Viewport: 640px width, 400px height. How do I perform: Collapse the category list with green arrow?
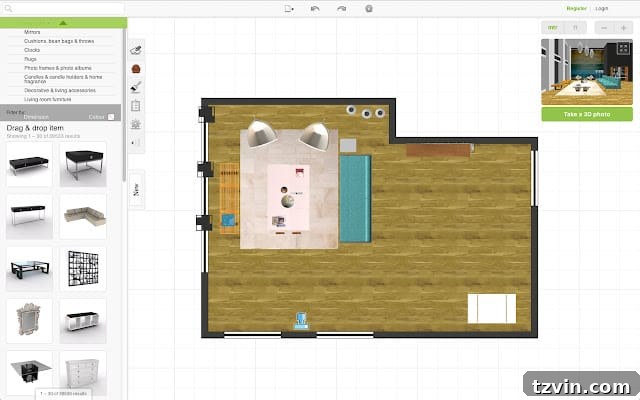pyautogui.click(x=63, y=23)
